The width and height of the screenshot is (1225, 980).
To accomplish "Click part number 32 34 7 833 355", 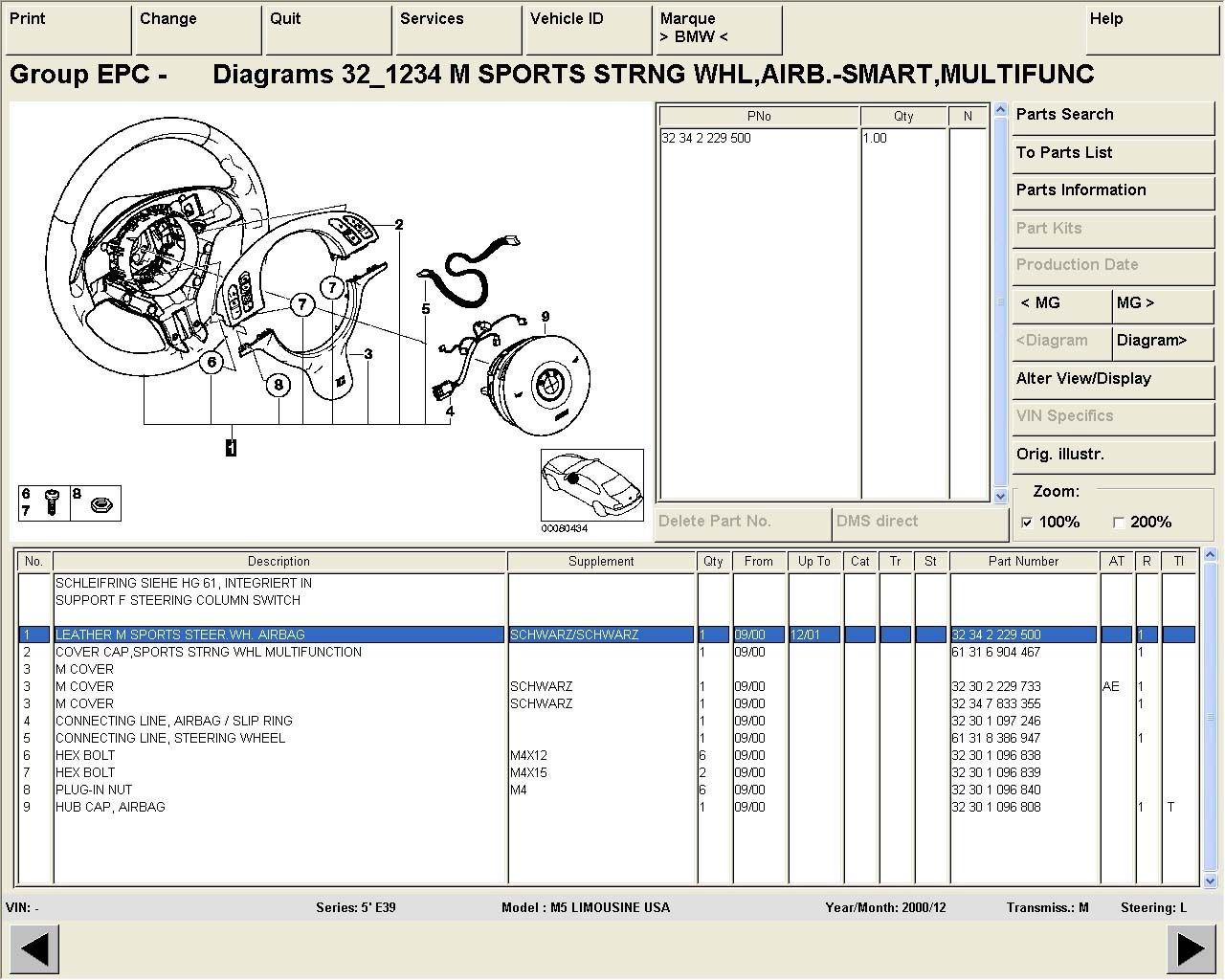I will click(x=995, y=703).
